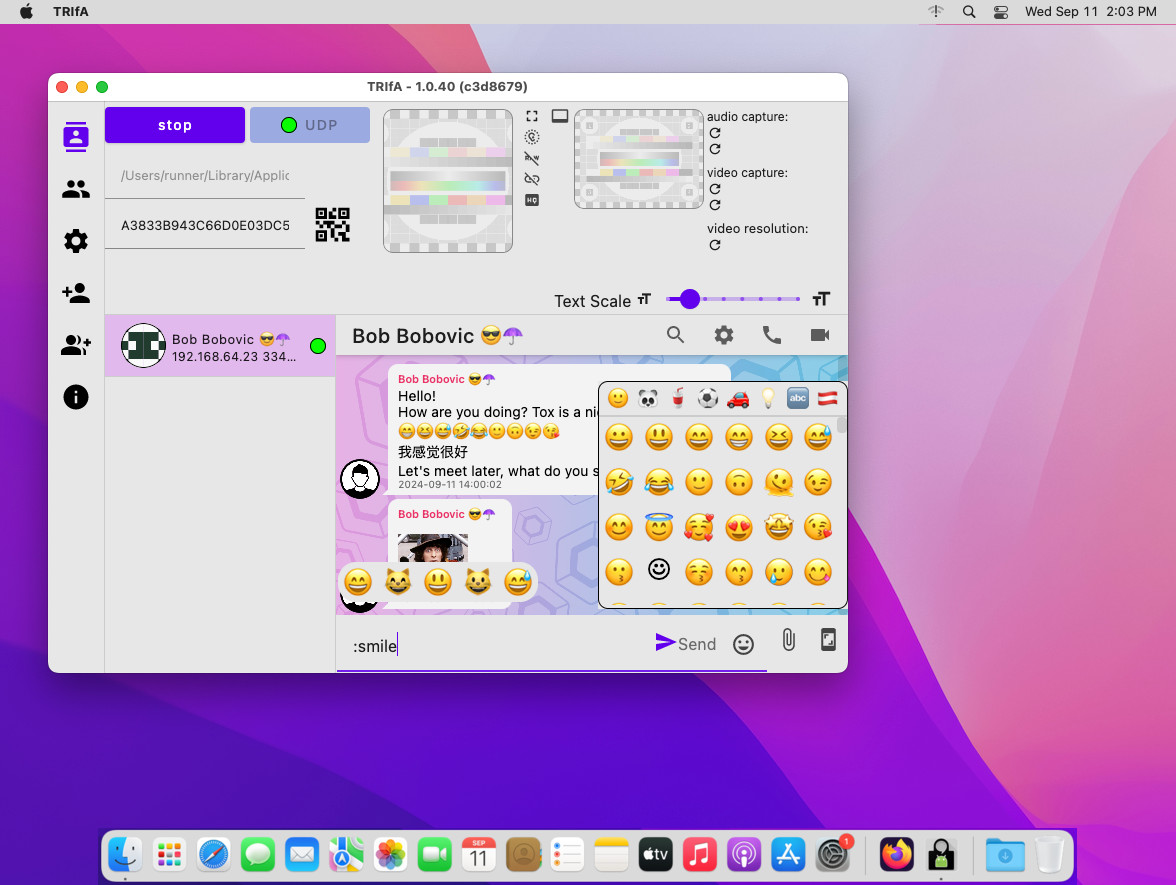Open the Settings gear in left sidebar

click(76, 241)
